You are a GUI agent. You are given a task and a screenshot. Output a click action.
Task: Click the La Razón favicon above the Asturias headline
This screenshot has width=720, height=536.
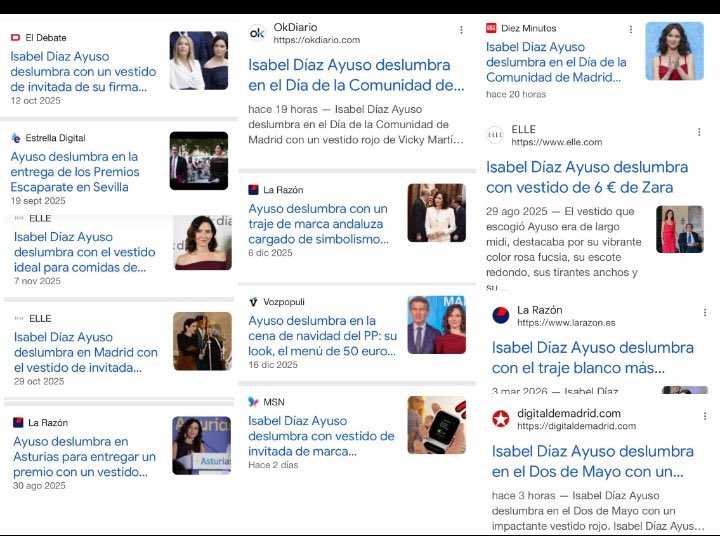pyautogui.click(x=18, y=423)
